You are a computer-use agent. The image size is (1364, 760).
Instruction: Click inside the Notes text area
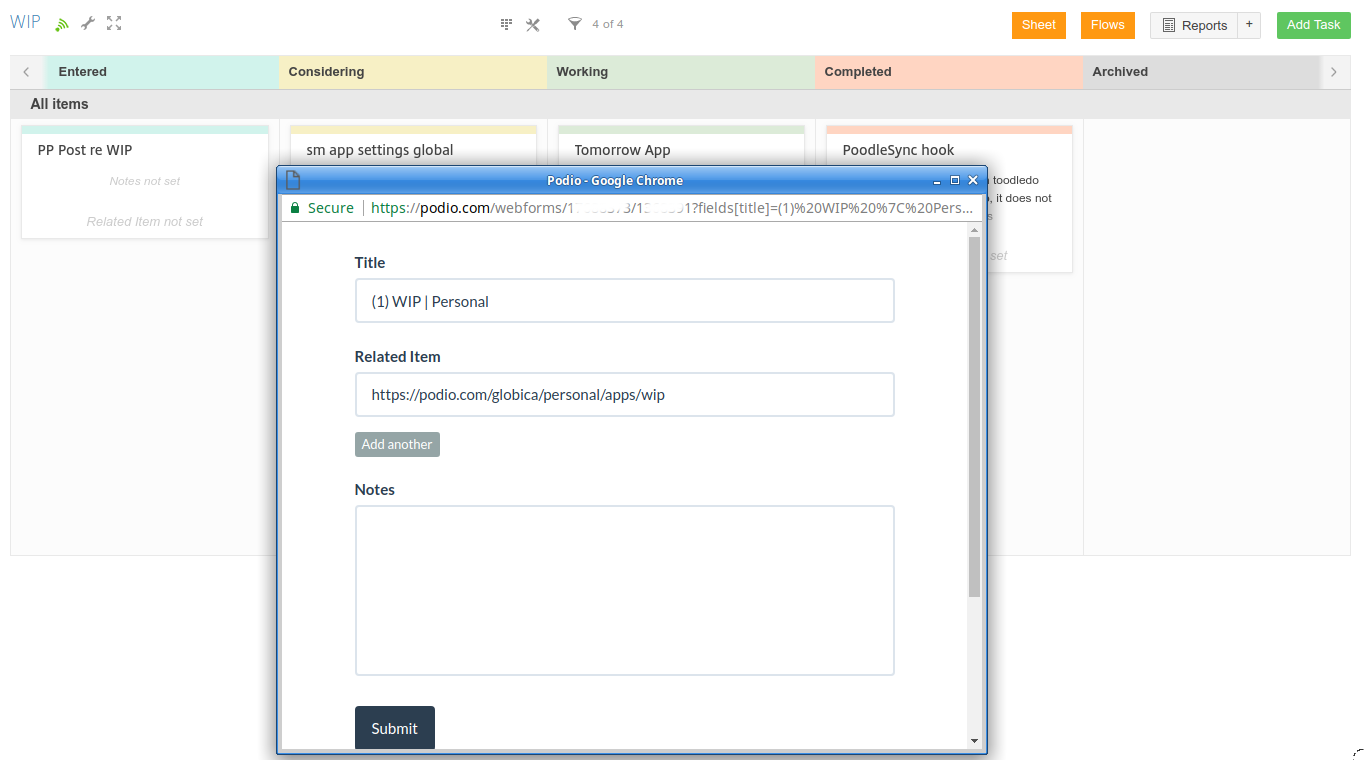(624, 590)
